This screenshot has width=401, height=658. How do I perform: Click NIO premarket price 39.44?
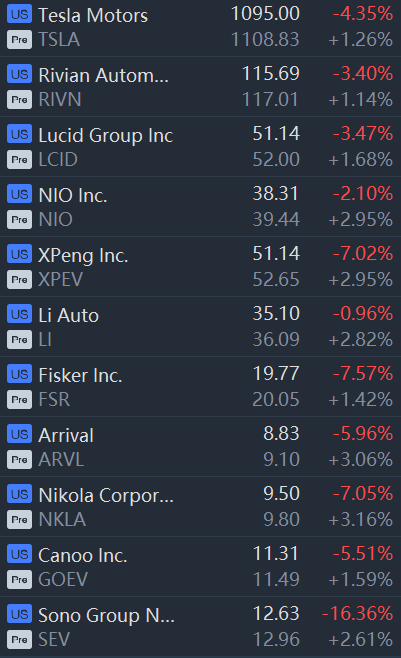[276, 219]
